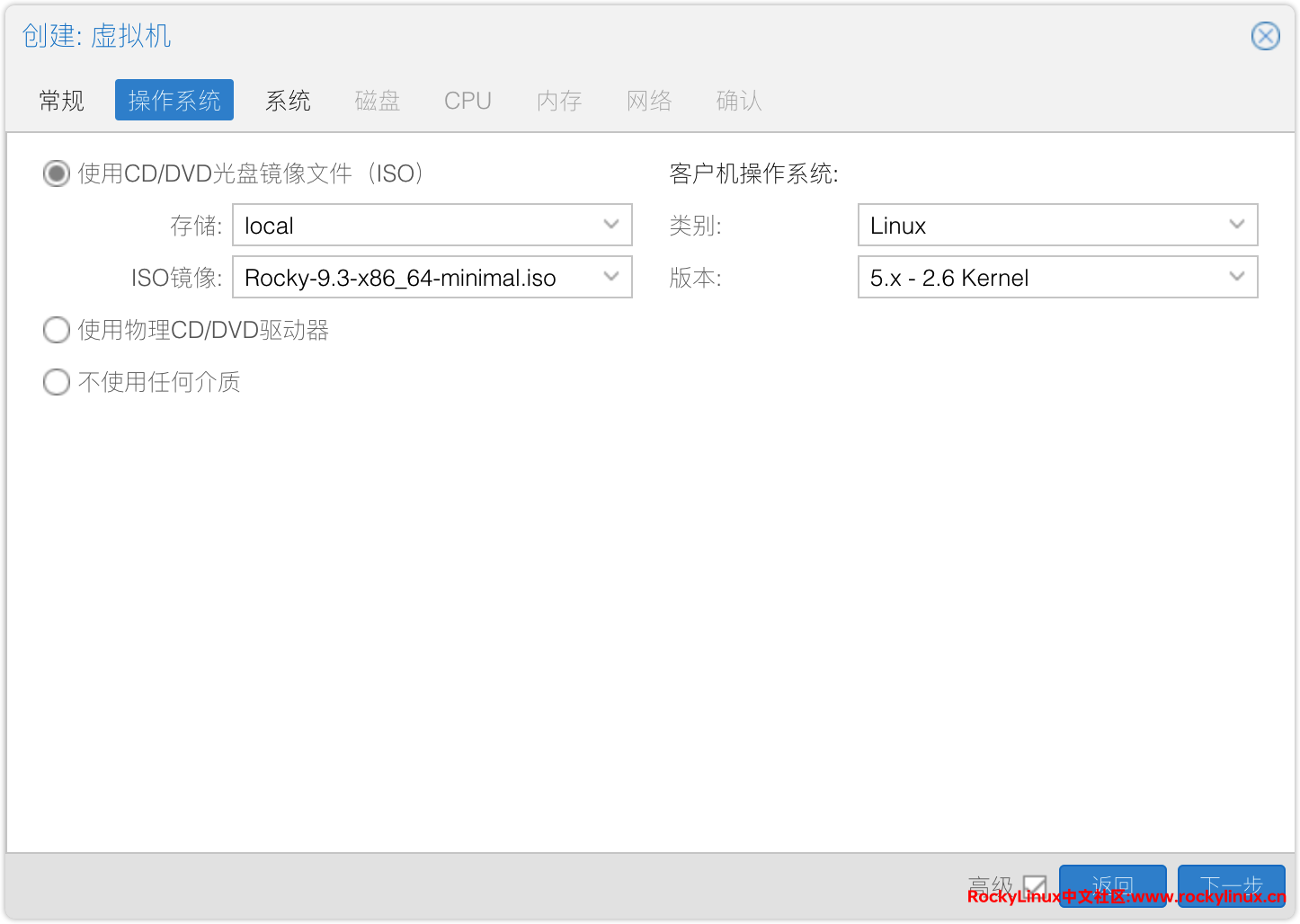Select the 网络 tab
This screenshot has height=924, width=1300.
click(649, 101)
